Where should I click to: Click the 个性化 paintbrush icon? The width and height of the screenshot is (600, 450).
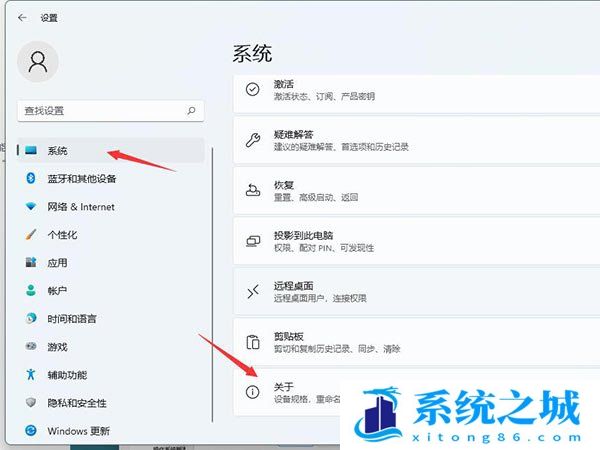[x=30, y=235]
